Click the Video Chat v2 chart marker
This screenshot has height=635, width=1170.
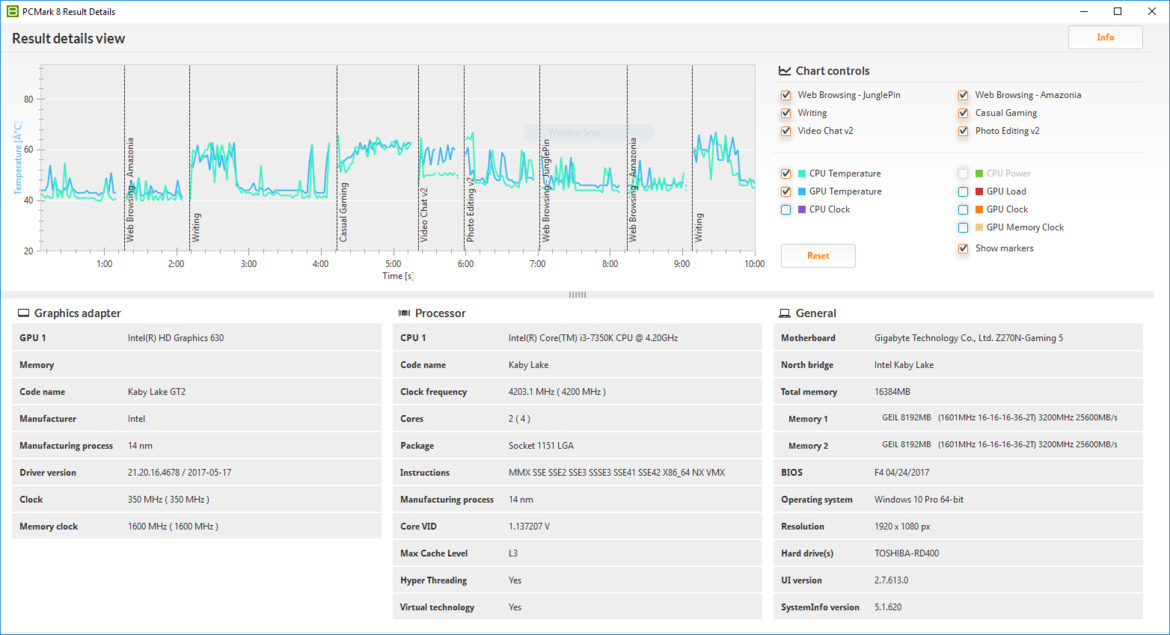[x=425, y=215]
